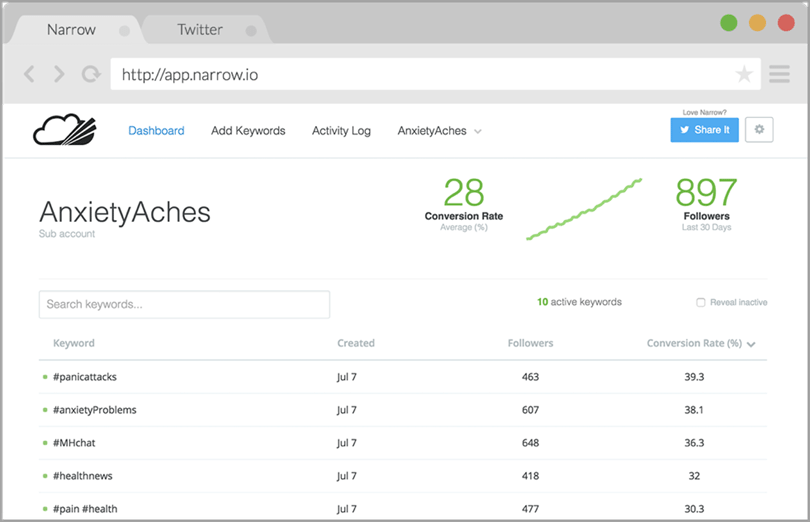
Task: Click the Search keywords input field
Action: (x=184, y=304)
